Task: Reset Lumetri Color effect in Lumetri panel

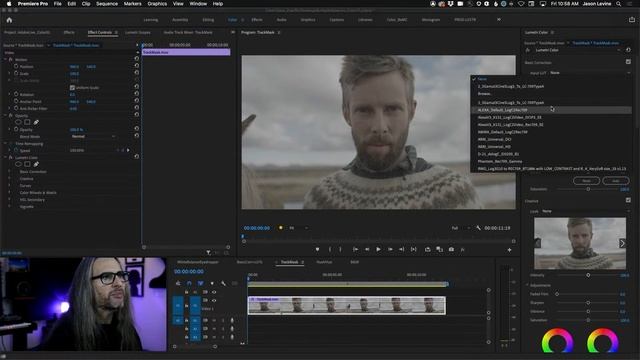Action: [628, 50]
